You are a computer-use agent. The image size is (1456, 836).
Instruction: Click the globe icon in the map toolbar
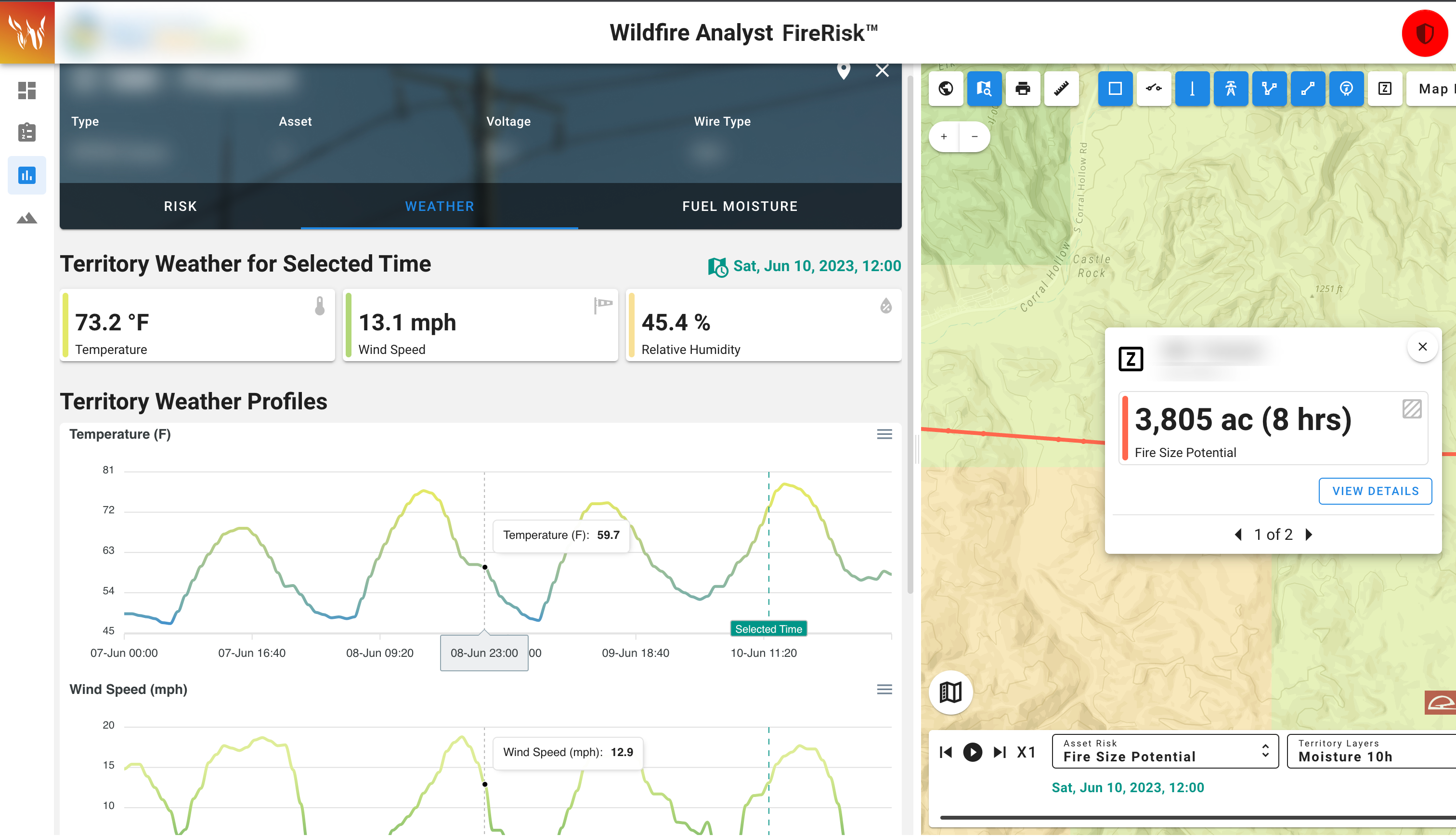tap(946, 89)
